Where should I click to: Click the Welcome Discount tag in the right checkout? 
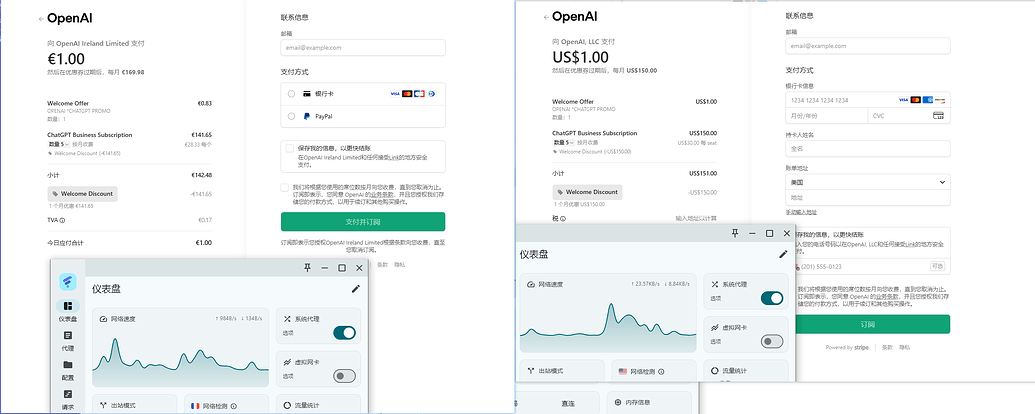point(587,192)
